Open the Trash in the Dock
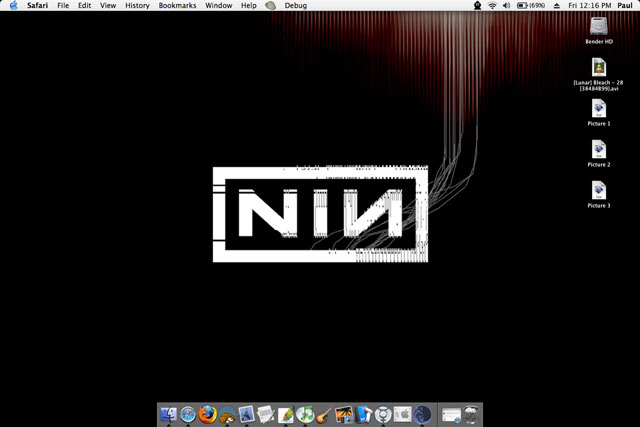Image resolution: width=640 pixels, height=427 pixels. (471, 415)
